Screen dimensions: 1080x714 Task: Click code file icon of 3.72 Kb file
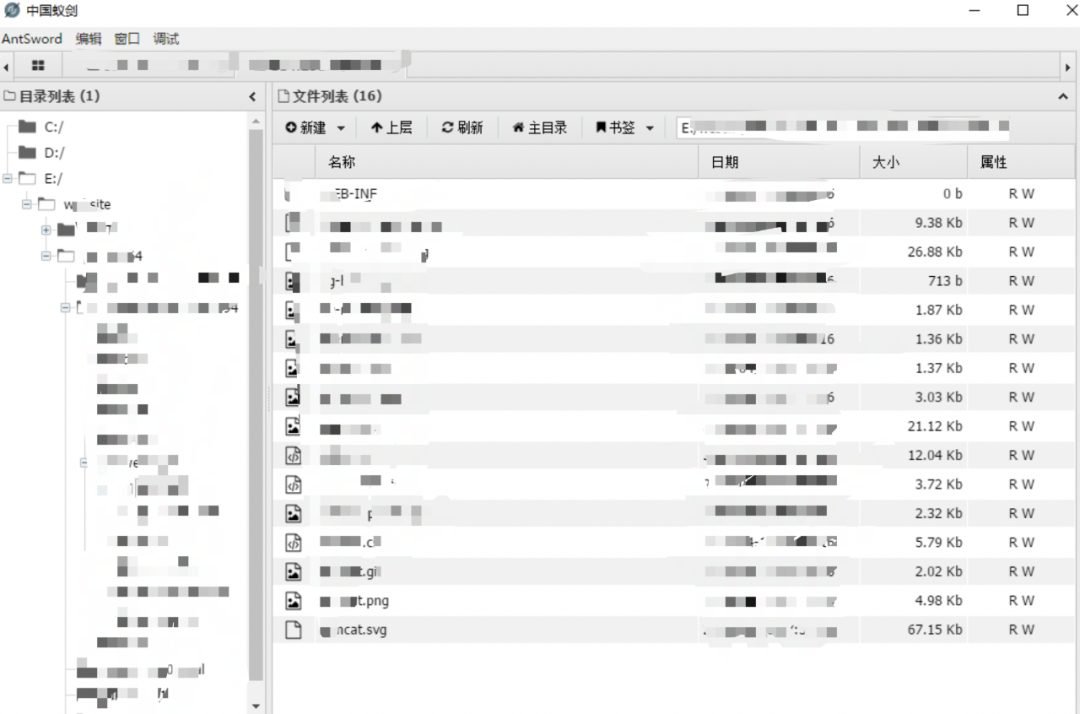click(x=293, y=485)
